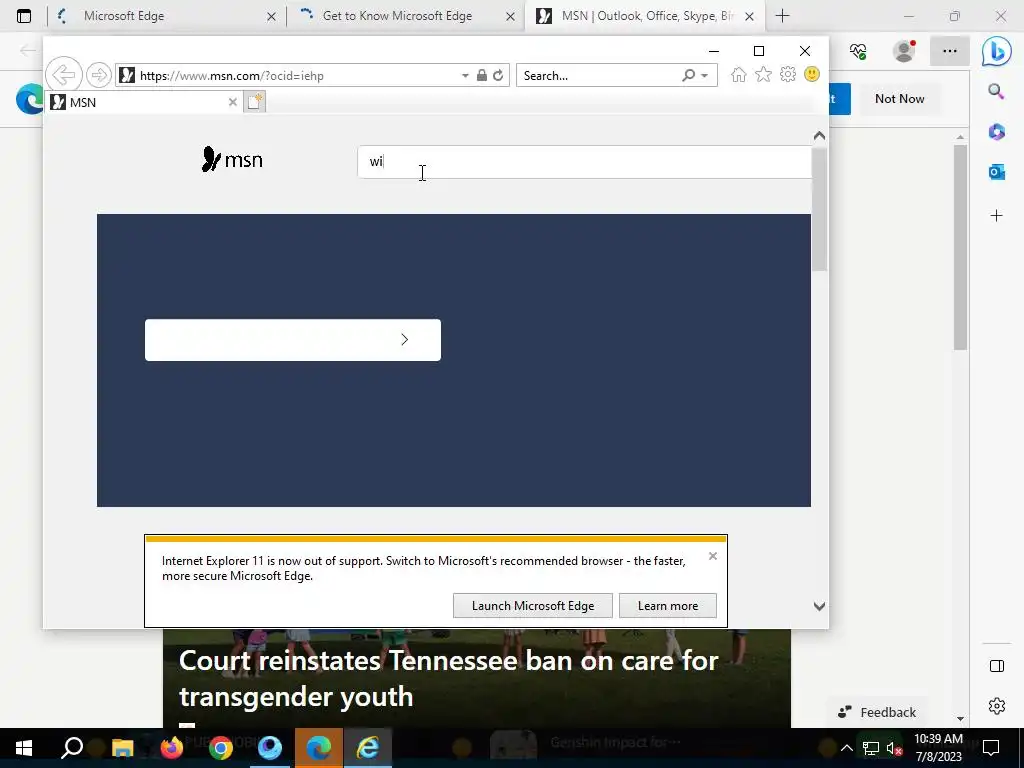1024x768 pixels.
Task: Open the Outlook sidebar icon
Action: click(x=996, y=172)
